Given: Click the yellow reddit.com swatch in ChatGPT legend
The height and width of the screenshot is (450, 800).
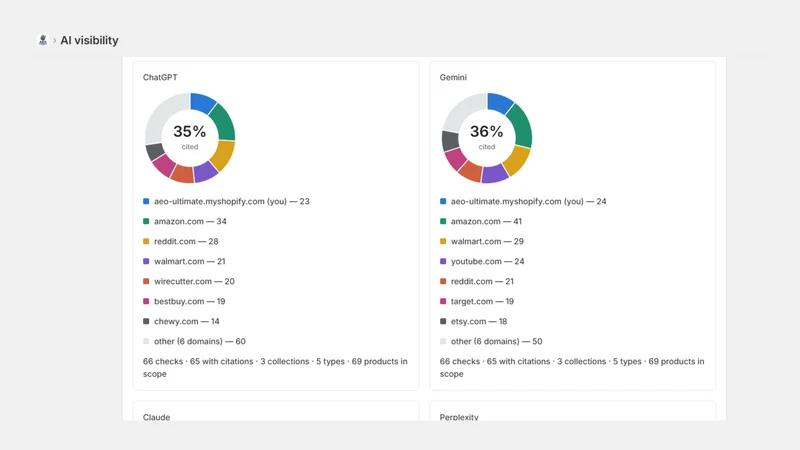Looking at the screenshot, I should click(146, 241).
